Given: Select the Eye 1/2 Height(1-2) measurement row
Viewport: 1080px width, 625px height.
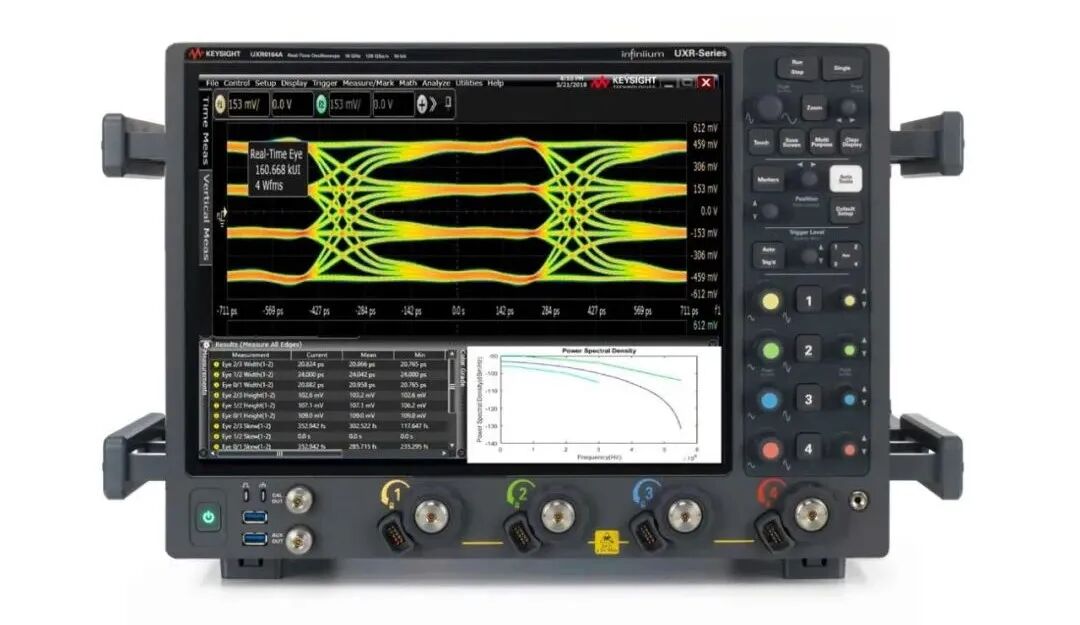Looking at the screenshot, I should pos(331,406).
